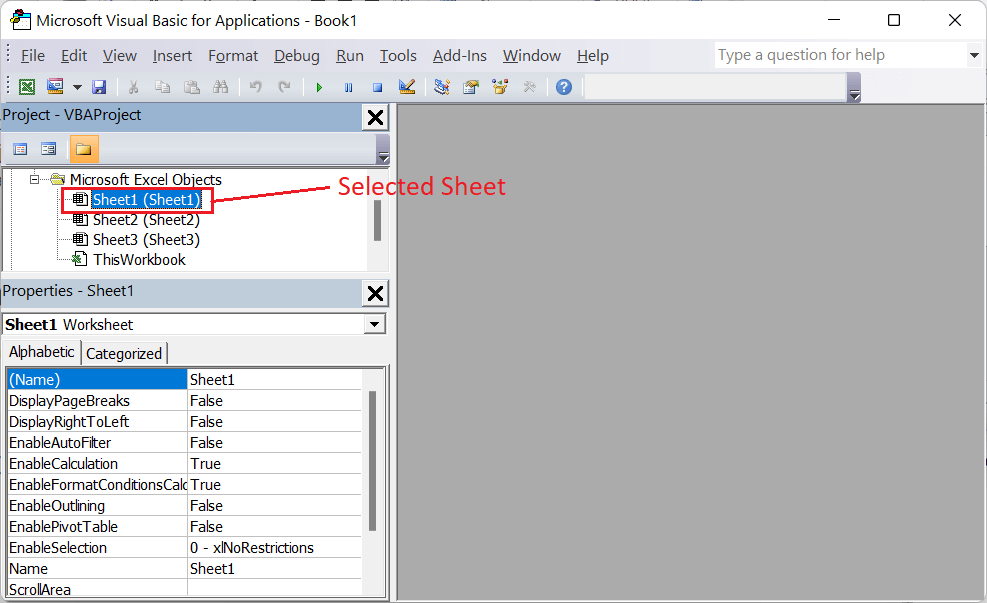Switch to the Categorized tab
987x603 pixels.
(x=124, y=354)
